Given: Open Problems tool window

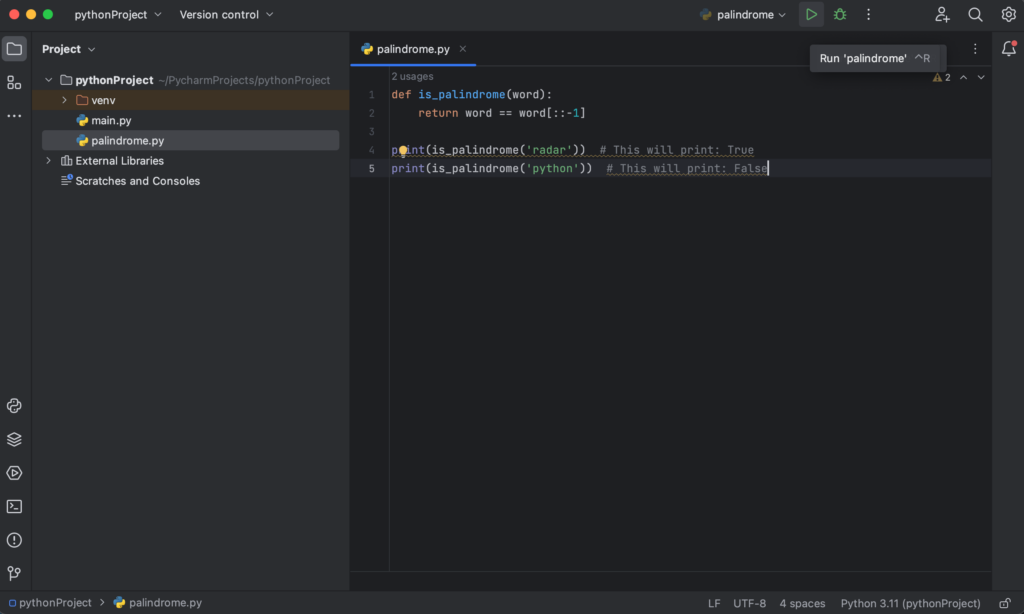Looking at the screenshot, I should [x=14, y=540].
